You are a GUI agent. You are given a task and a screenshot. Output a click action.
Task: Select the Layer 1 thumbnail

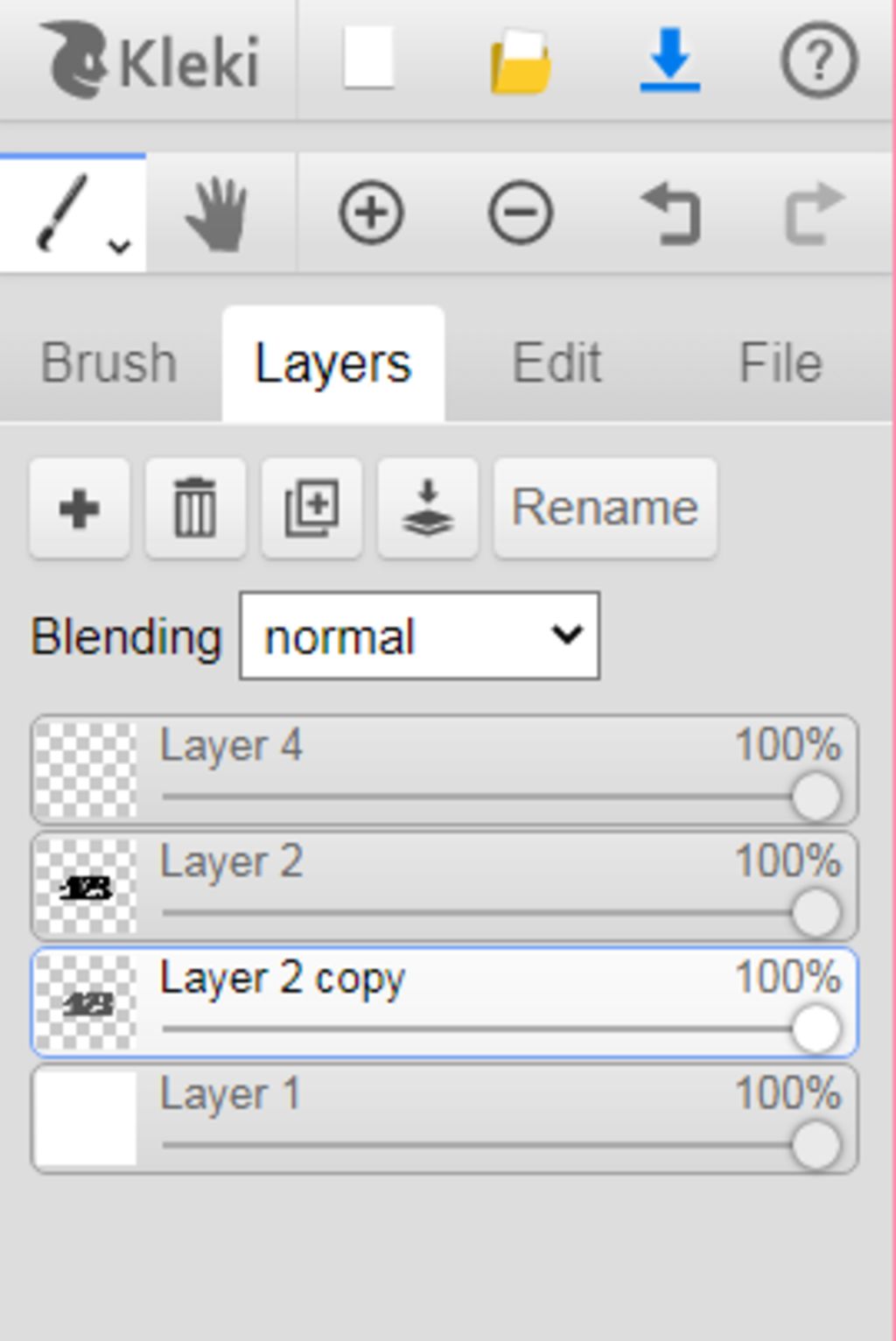coord(86,1119)
